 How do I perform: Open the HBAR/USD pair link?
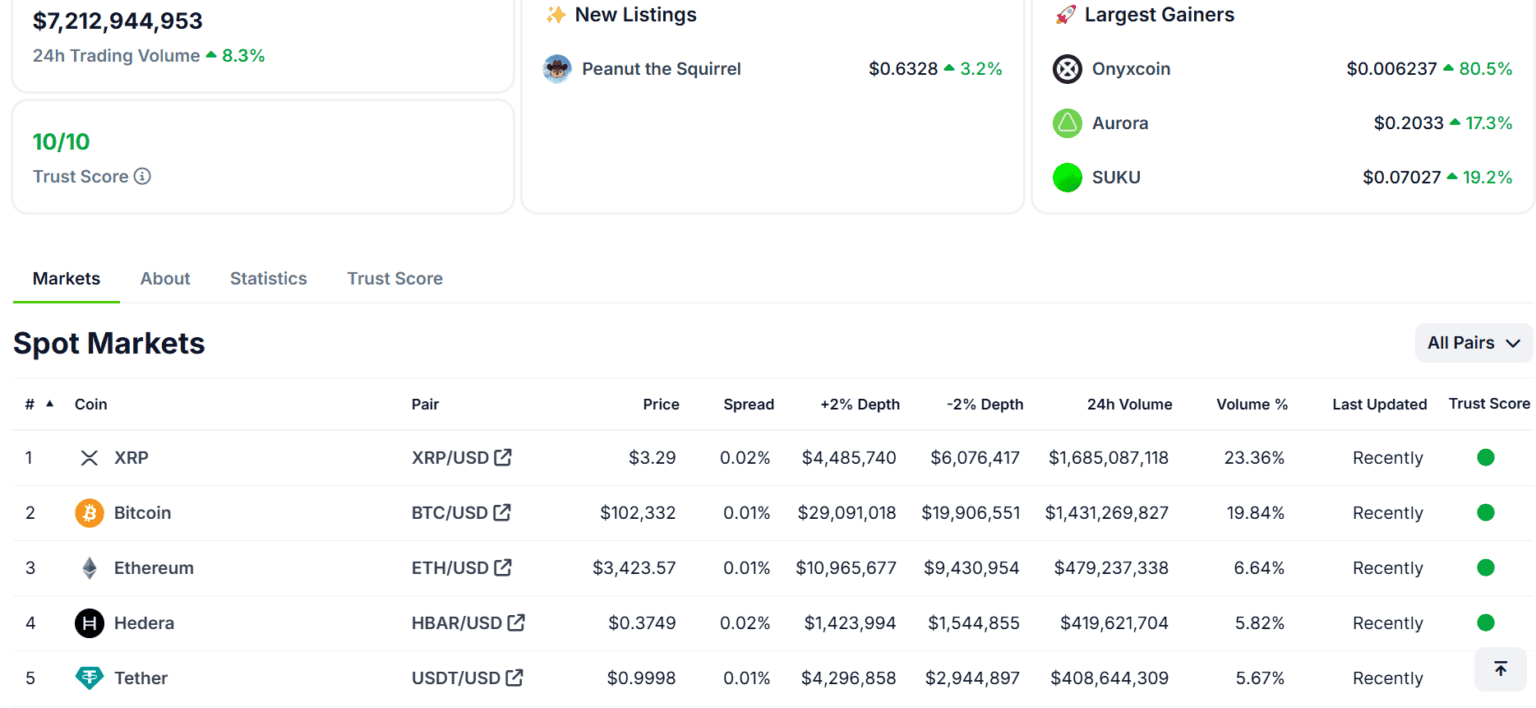click(456, 623)
